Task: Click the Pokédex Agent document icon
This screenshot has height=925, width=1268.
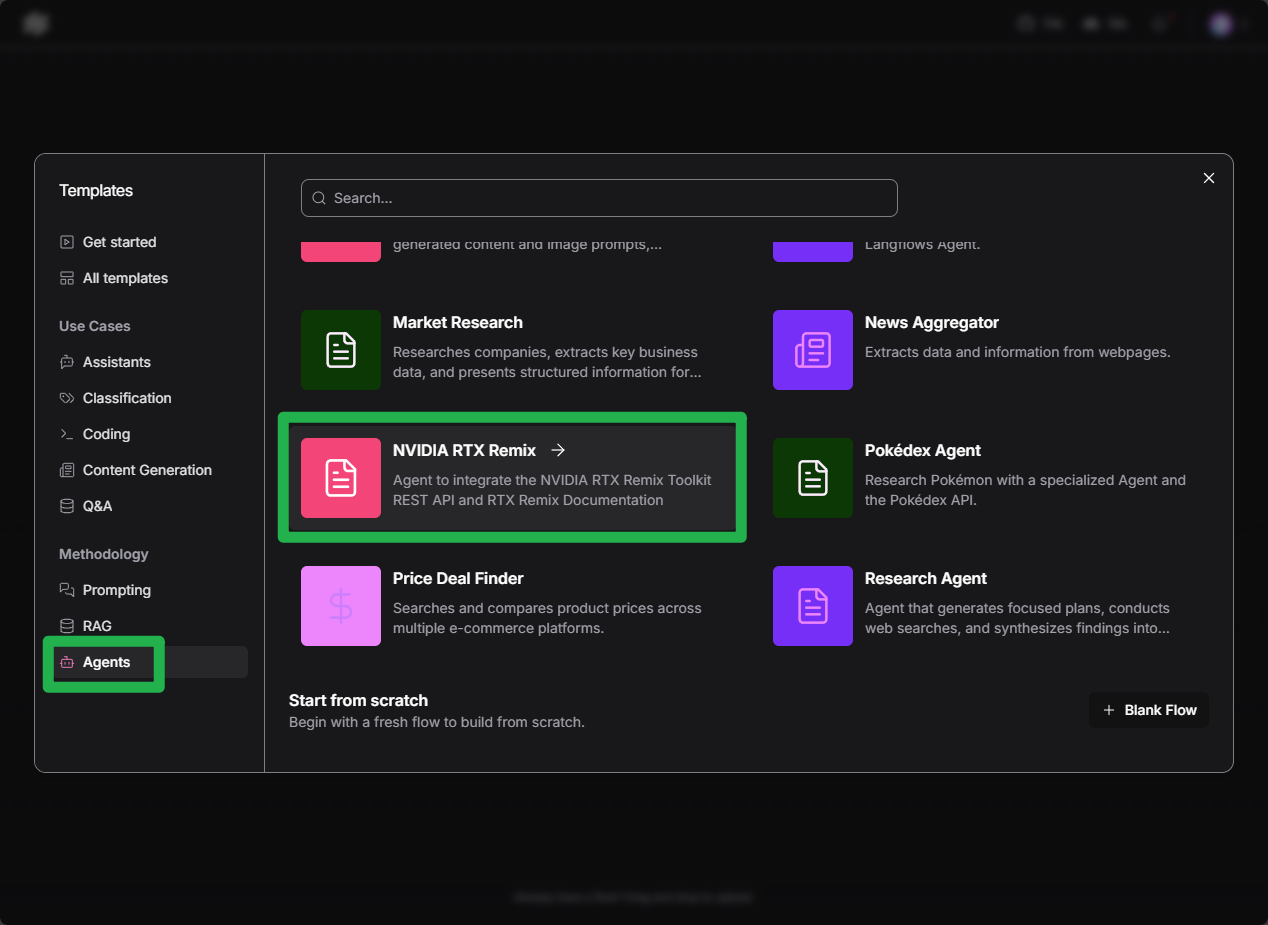Action: pos(812,478)
